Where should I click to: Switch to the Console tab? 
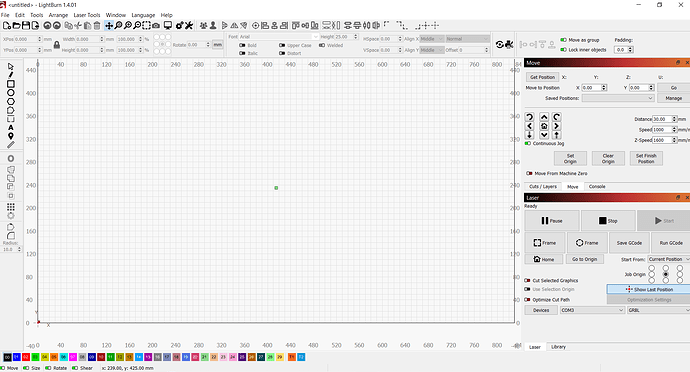pyautogui.click(x=597, y=187)
